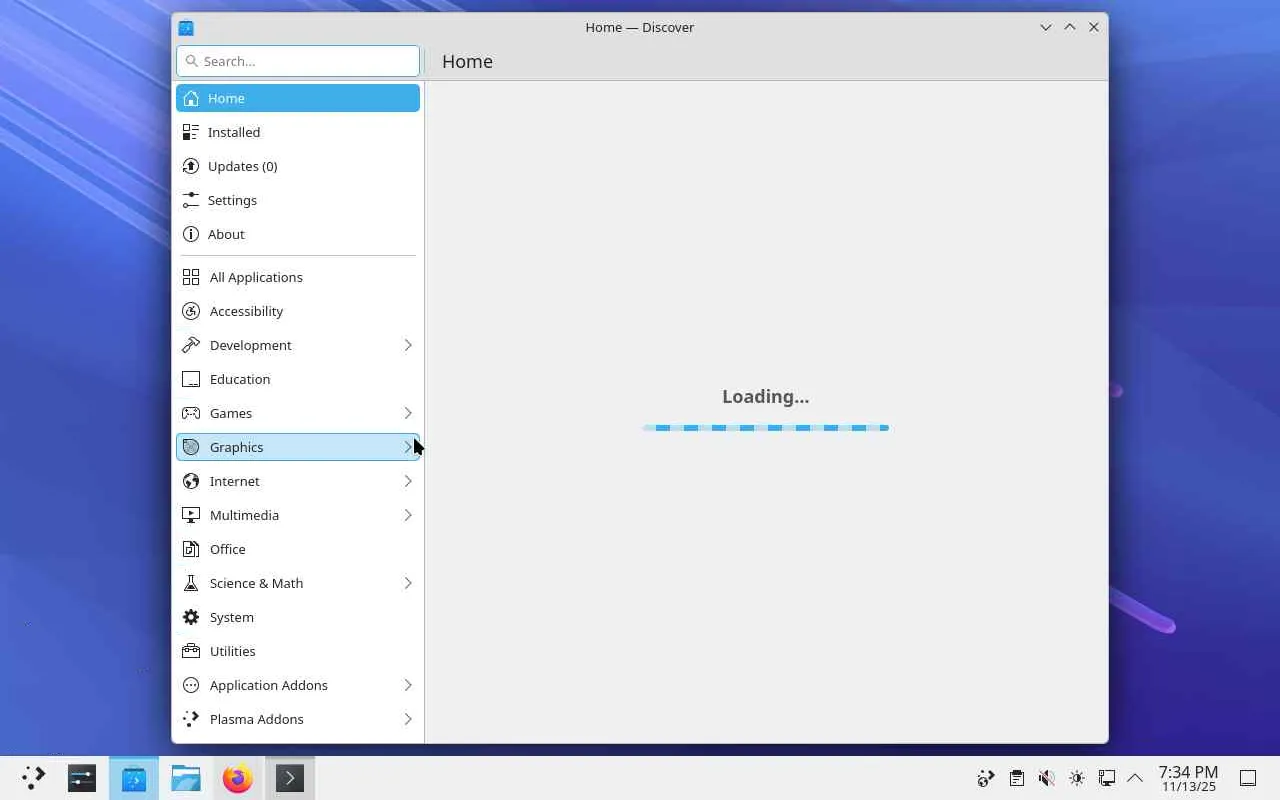Open the wired network tray icon
Screen dimensions: 1280x800
(x=1106, y=778)
